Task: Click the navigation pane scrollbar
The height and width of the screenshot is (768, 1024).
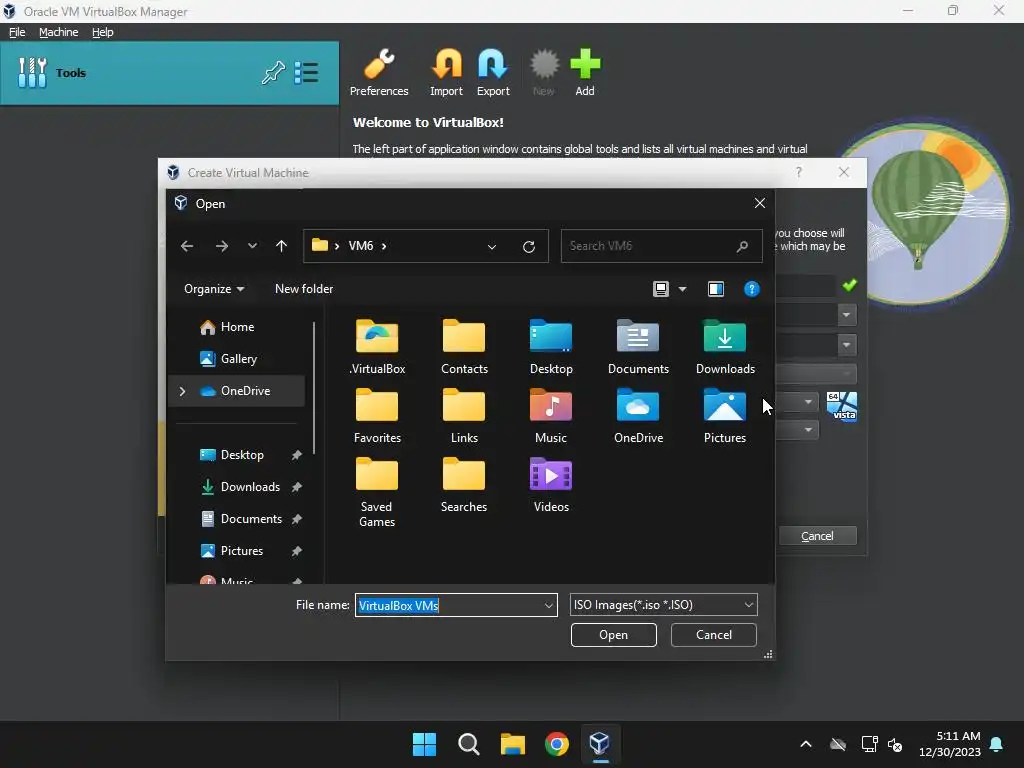Action: [x=314, y=388]
